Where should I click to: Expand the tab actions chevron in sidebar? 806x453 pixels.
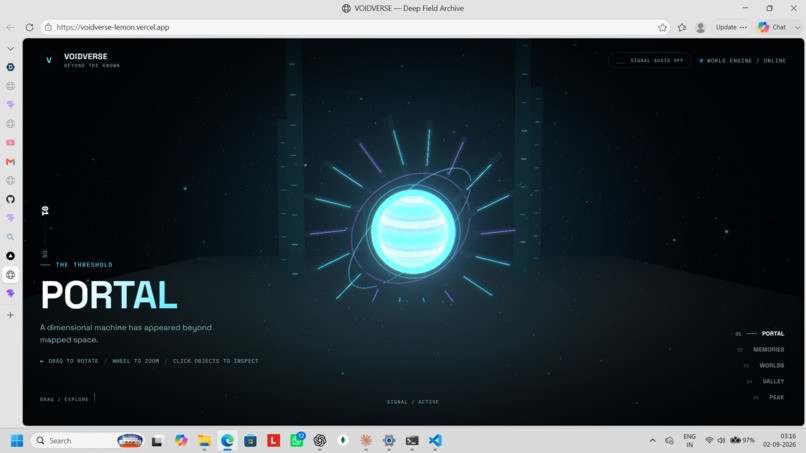coord(10,49)
